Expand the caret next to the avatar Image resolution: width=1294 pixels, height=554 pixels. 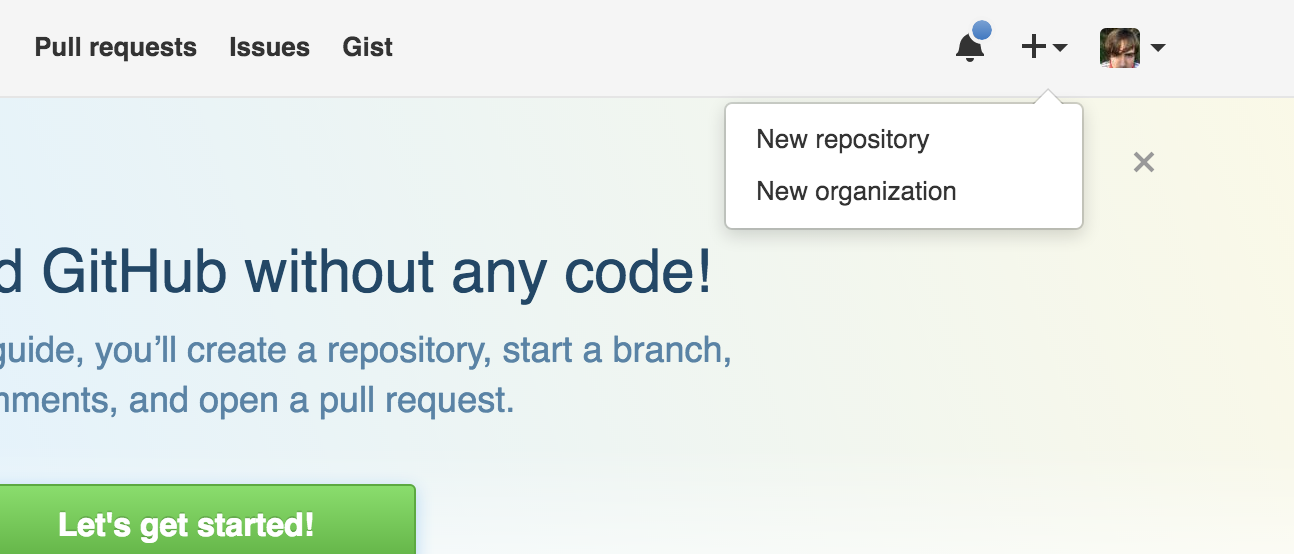[1158, 47]
